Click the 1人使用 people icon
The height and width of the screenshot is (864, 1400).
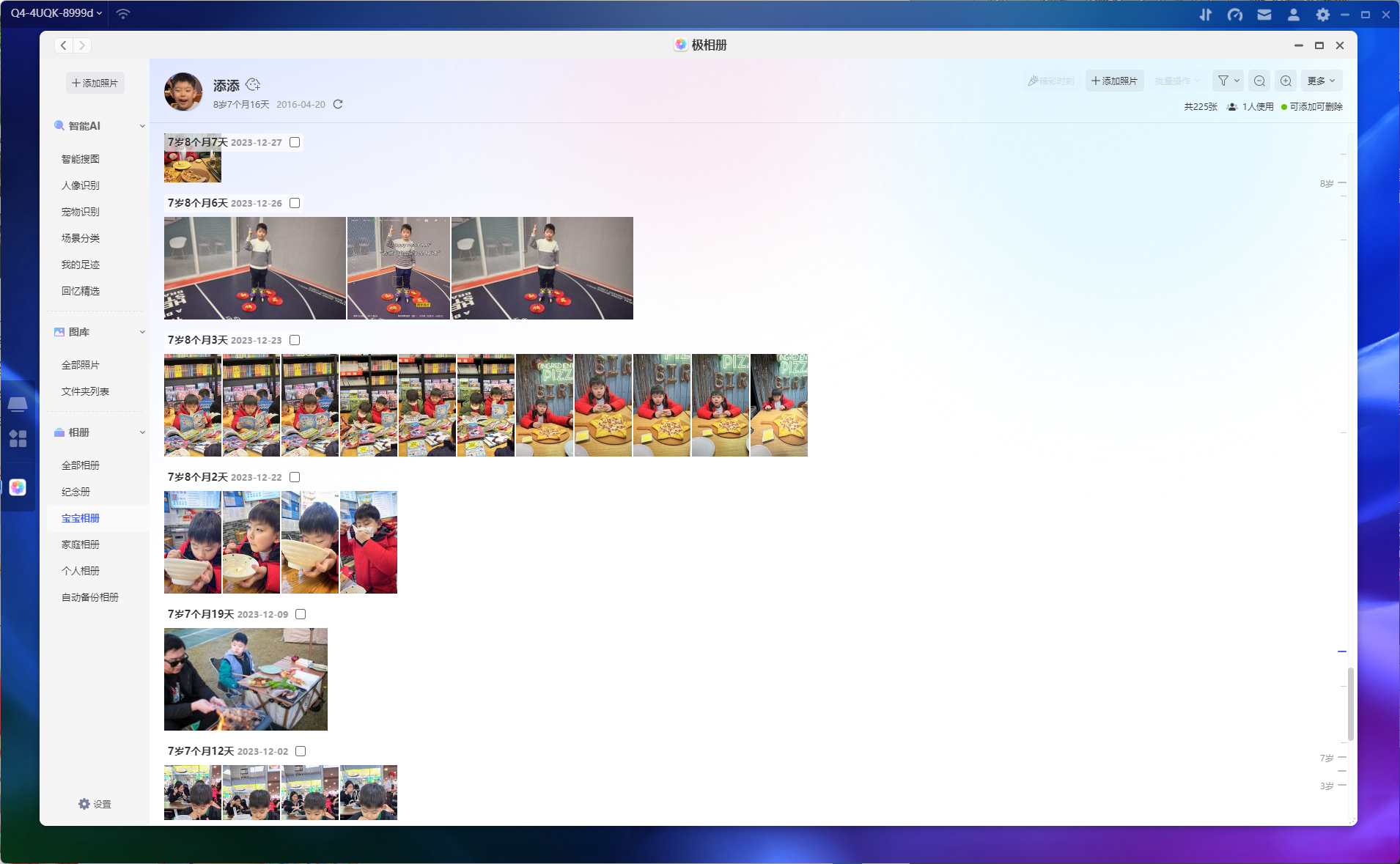click(1232, 107)
